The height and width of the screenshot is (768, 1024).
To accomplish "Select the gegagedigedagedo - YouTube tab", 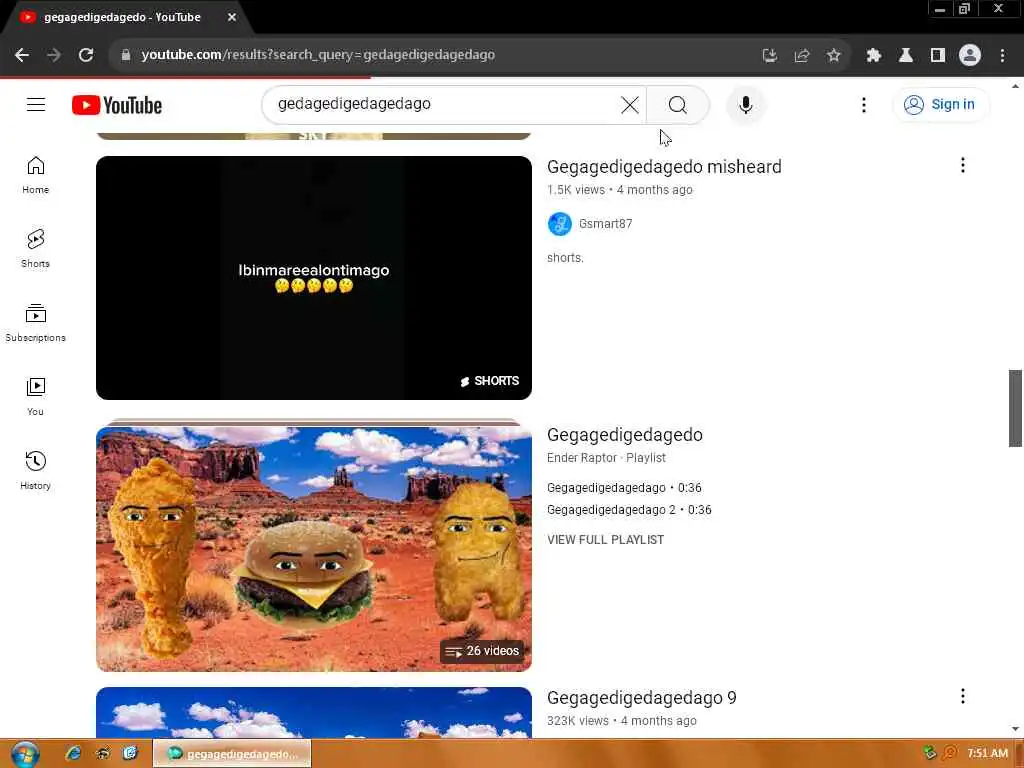I will coord(122,18).
